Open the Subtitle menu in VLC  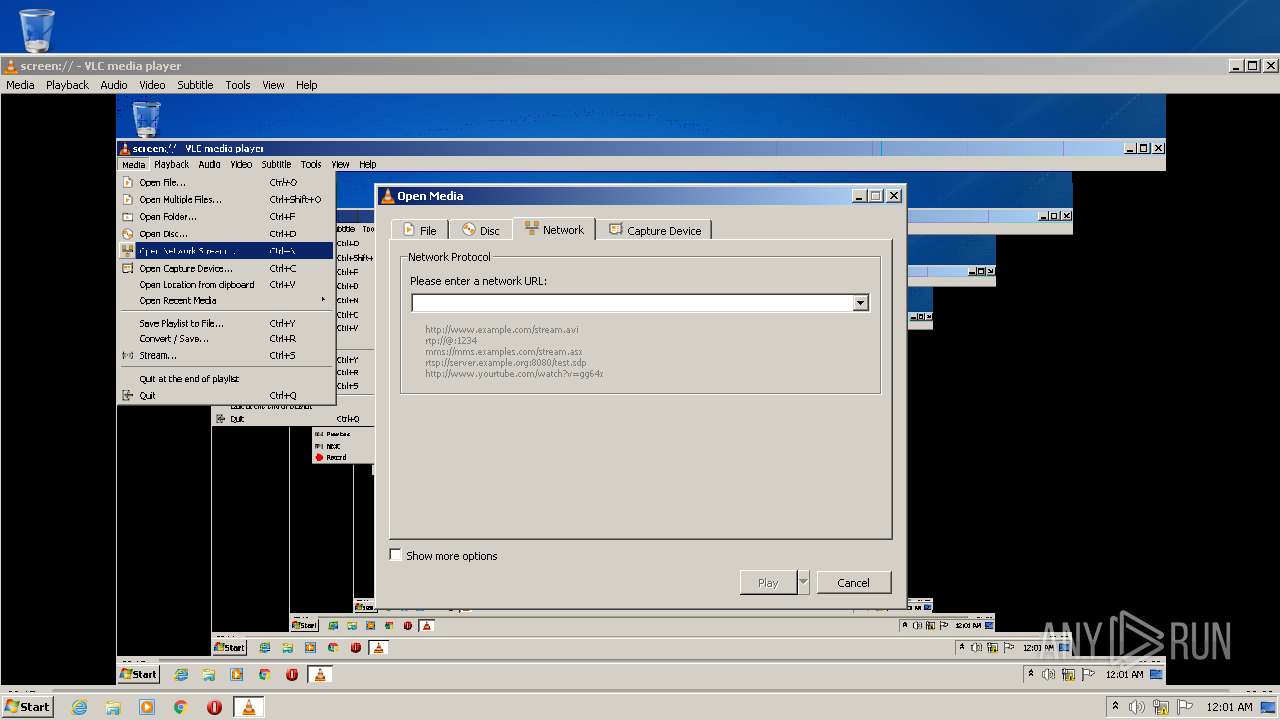(x=195, y=85)
